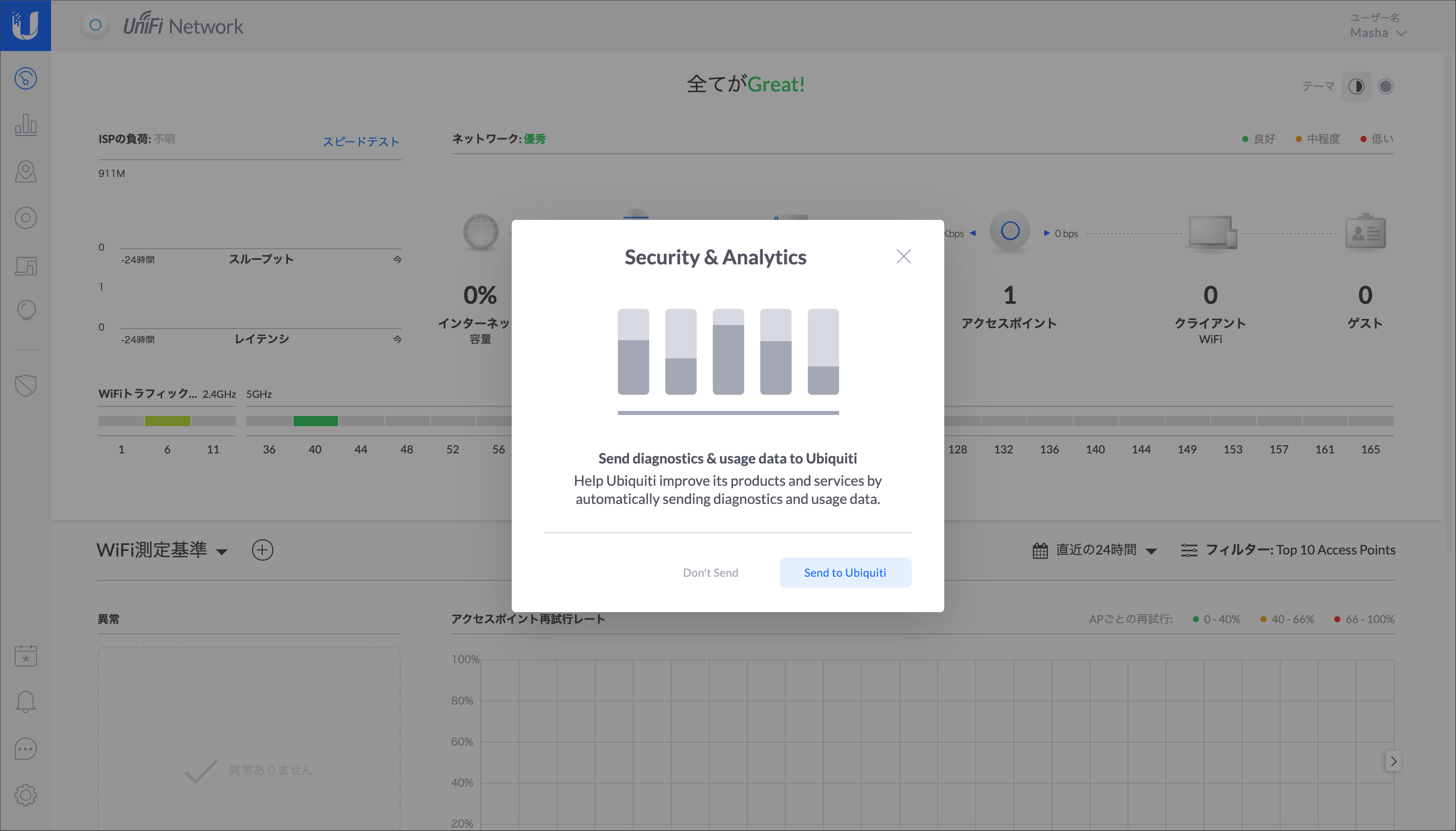
Task: Click the Don't Send button
Action: click(x=710, y=573)
